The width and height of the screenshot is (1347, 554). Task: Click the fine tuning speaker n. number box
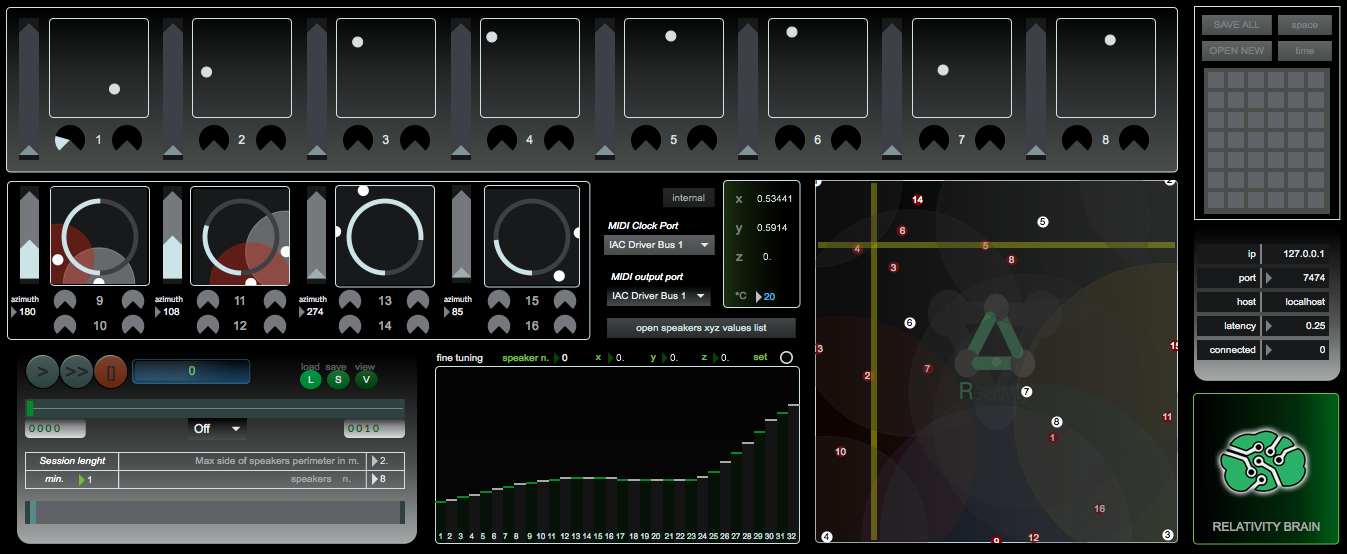point(566,357)
